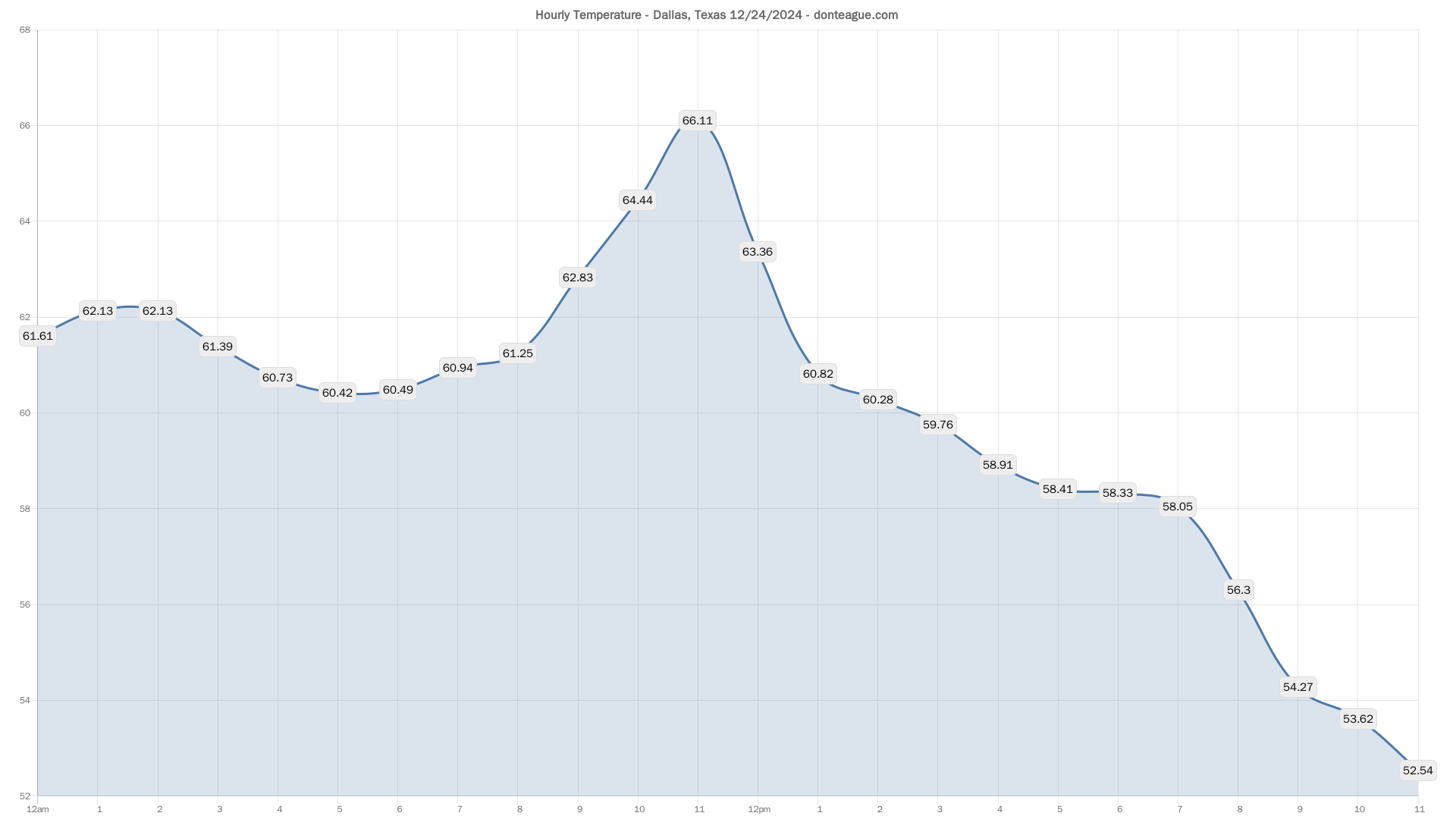Click the 58.33 temperature label
This screenshot has width=1456, height=819.
click(x=1118, y=493)
